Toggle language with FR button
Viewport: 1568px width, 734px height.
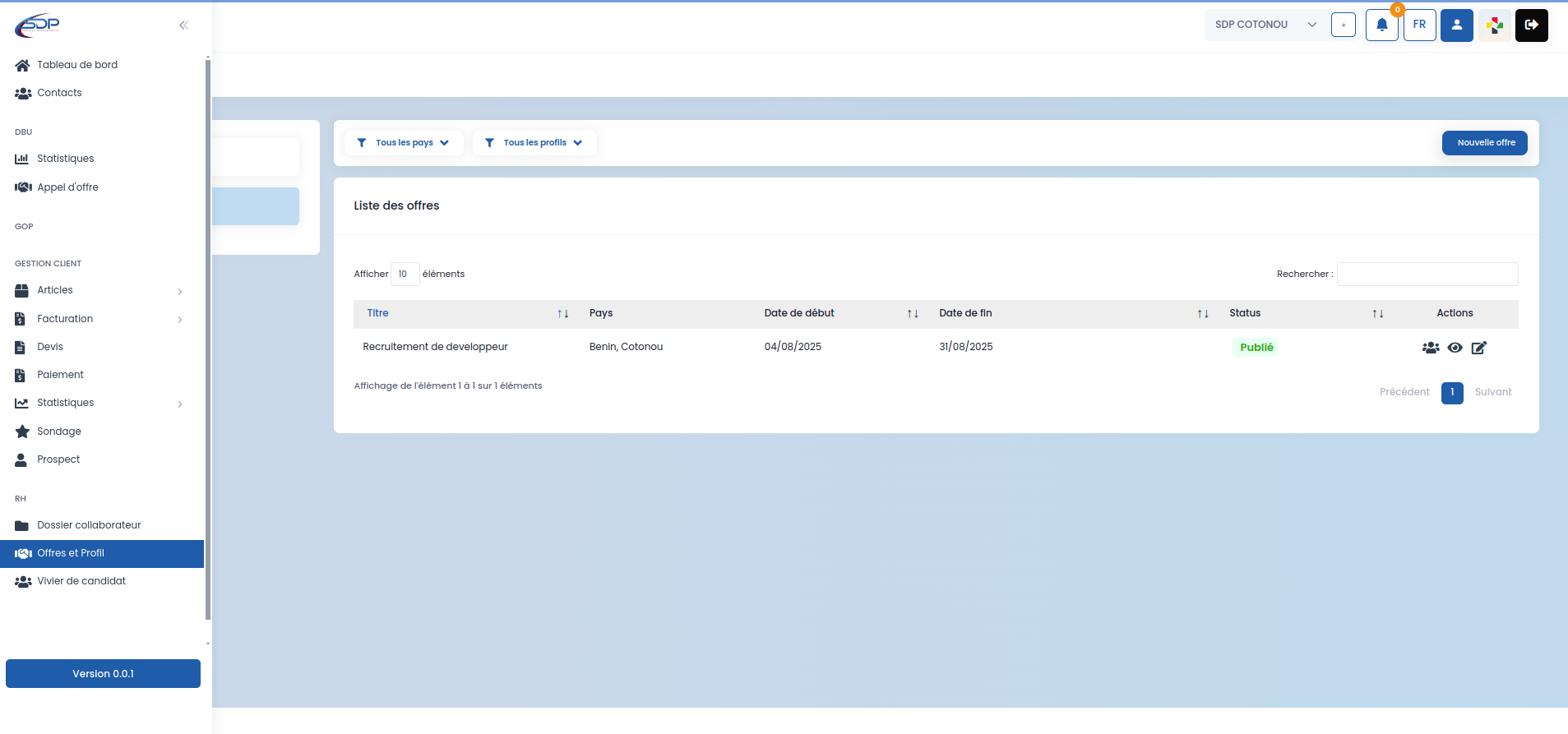tap(1419, 25)
